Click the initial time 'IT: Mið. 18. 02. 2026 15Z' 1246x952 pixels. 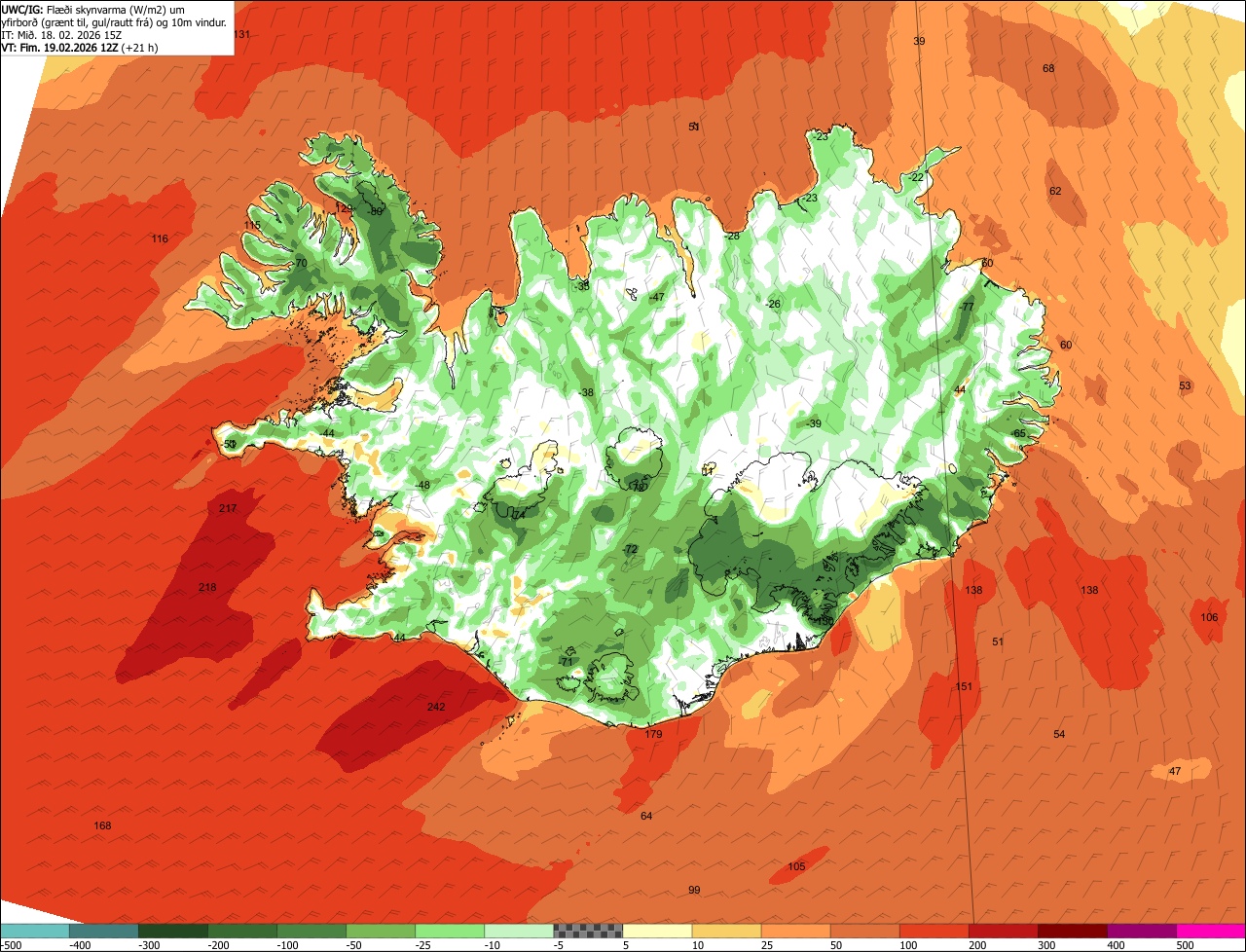pos(60,34)
